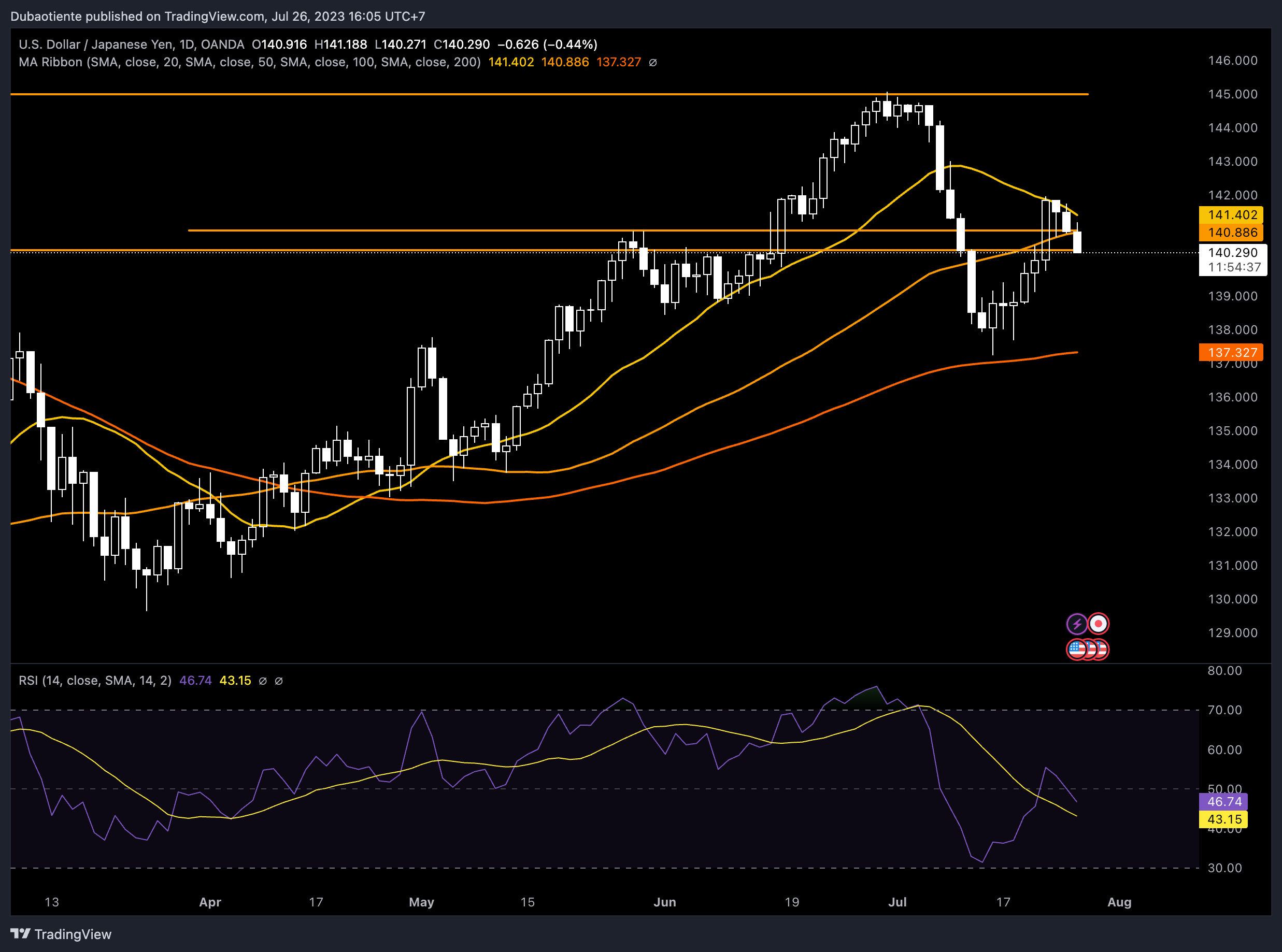Click the L140.271 low value in header
The height and width of the screenshot is (952, 1282).
pyautogui.click(x=401, y=45)
